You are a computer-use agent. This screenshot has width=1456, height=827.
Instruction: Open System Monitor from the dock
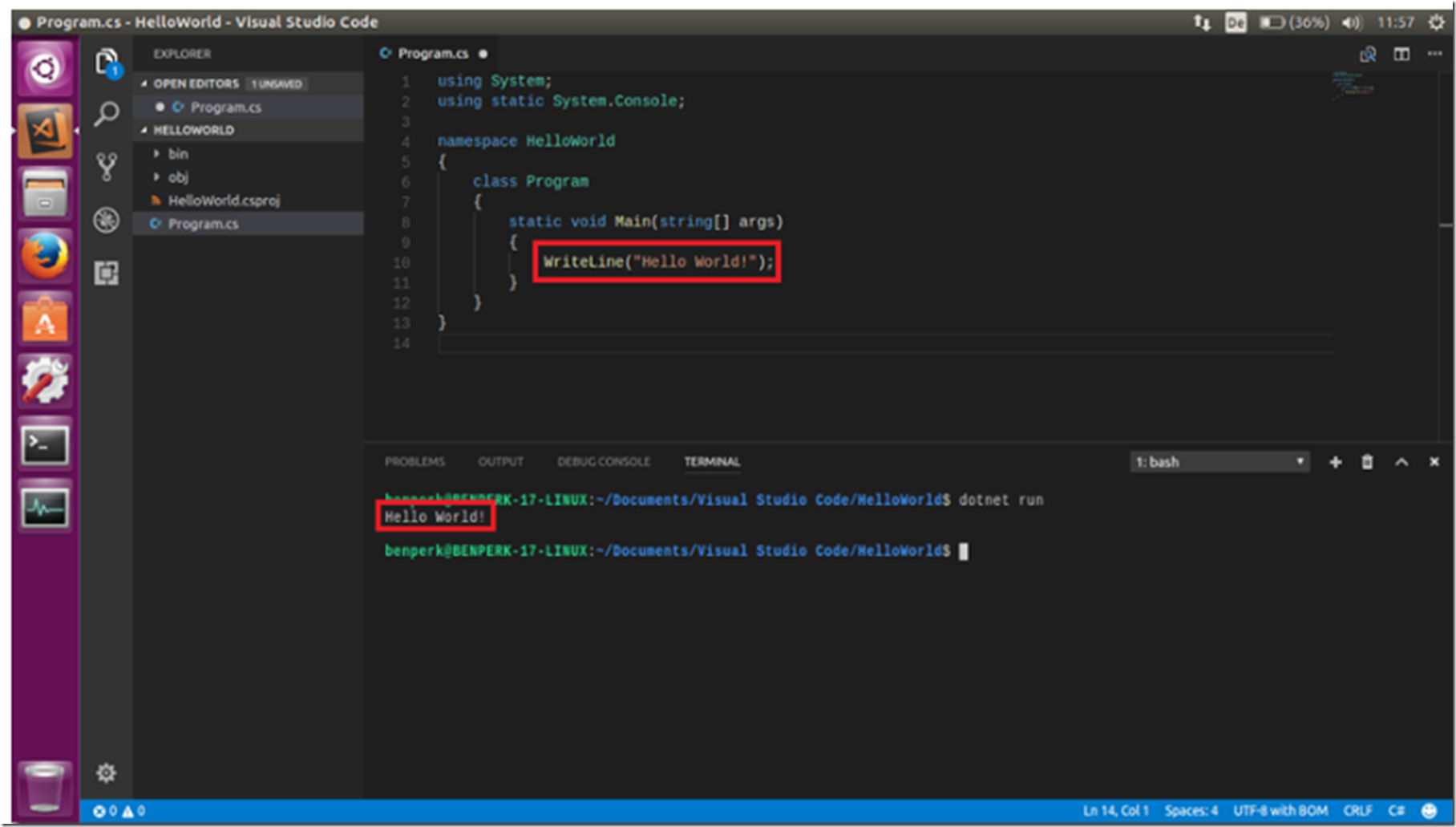(x=45, y=507)
